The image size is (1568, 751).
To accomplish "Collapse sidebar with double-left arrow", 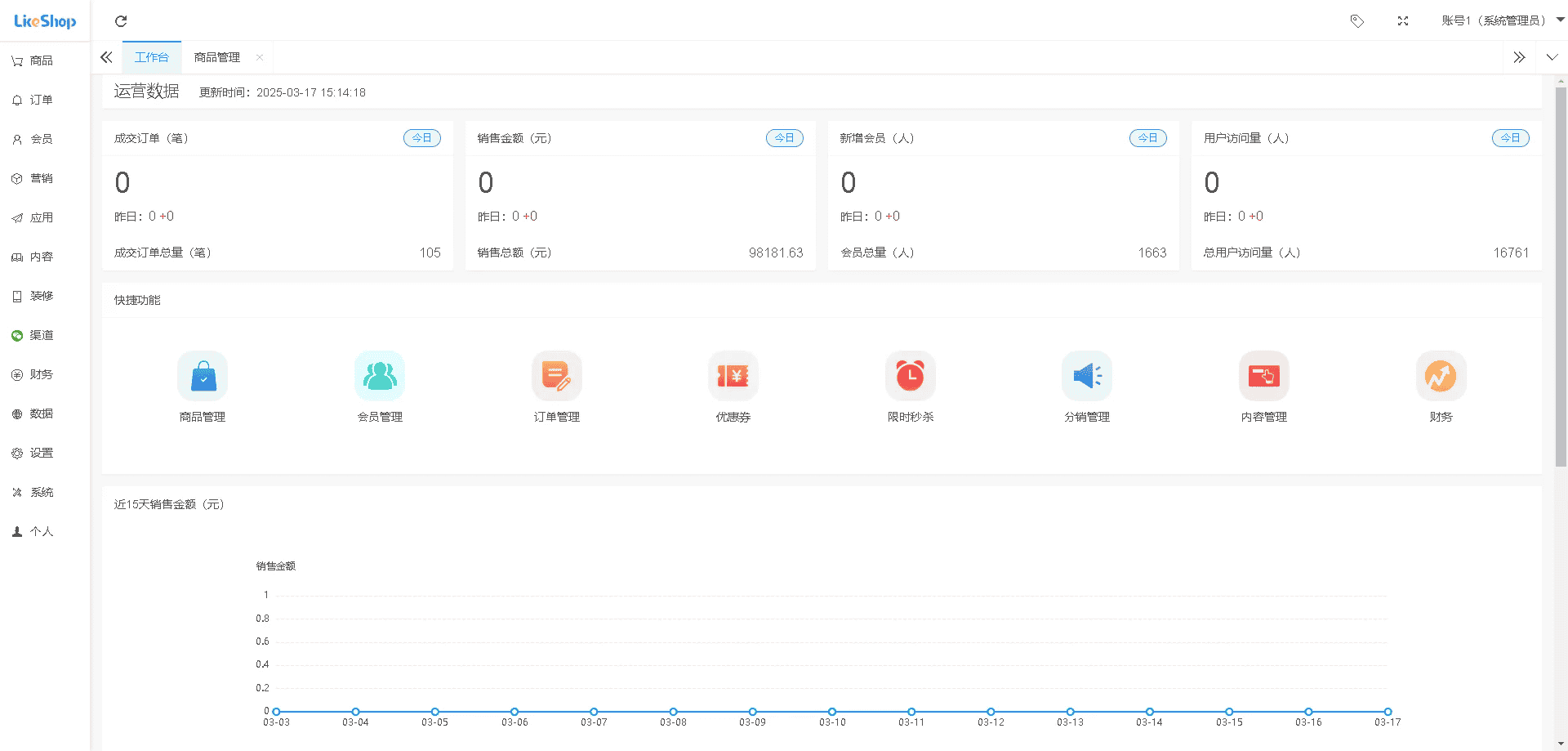I will [106, 57].
